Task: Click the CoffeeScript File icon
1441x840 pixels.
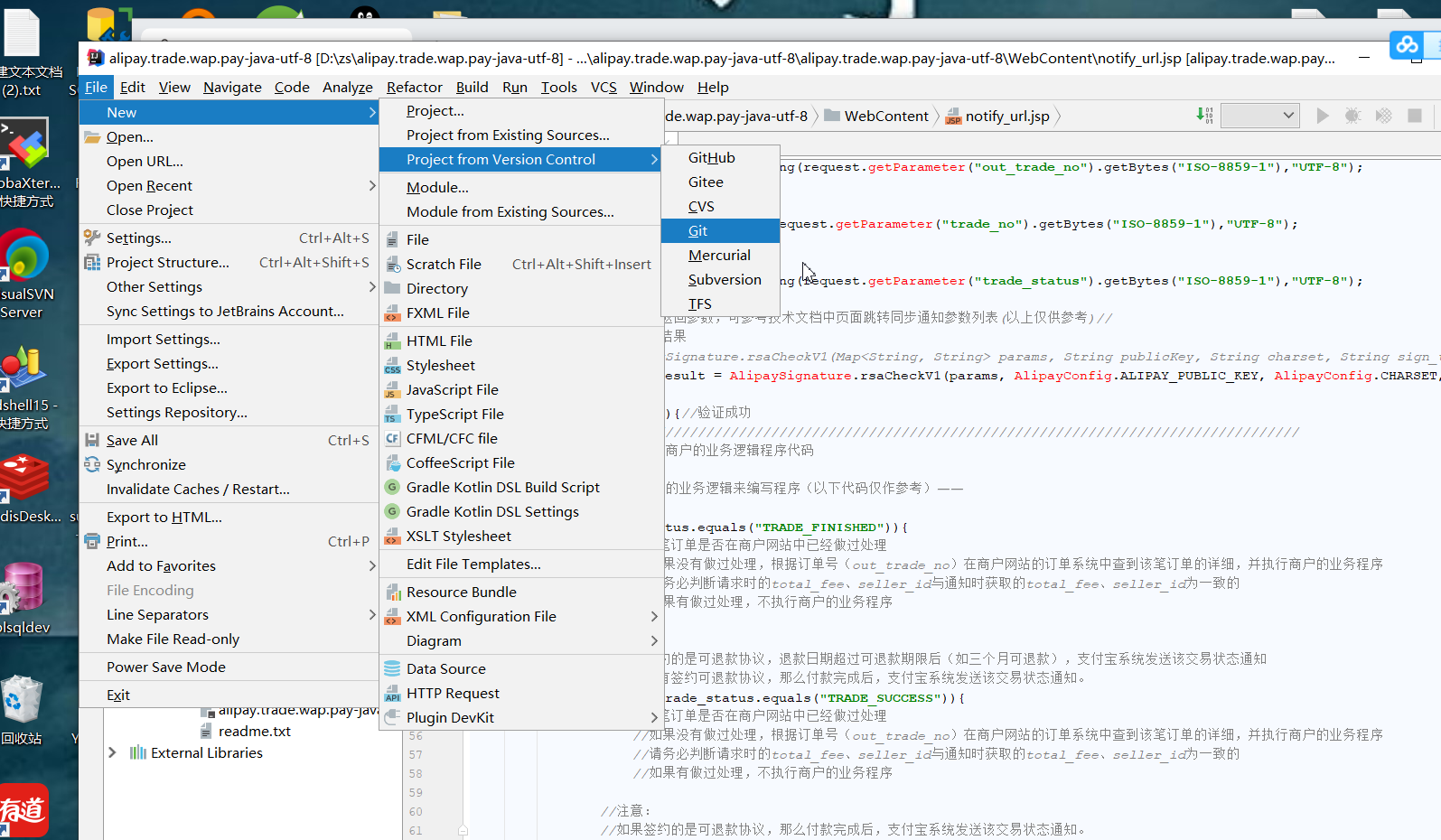Action: [x=392, y=462]
